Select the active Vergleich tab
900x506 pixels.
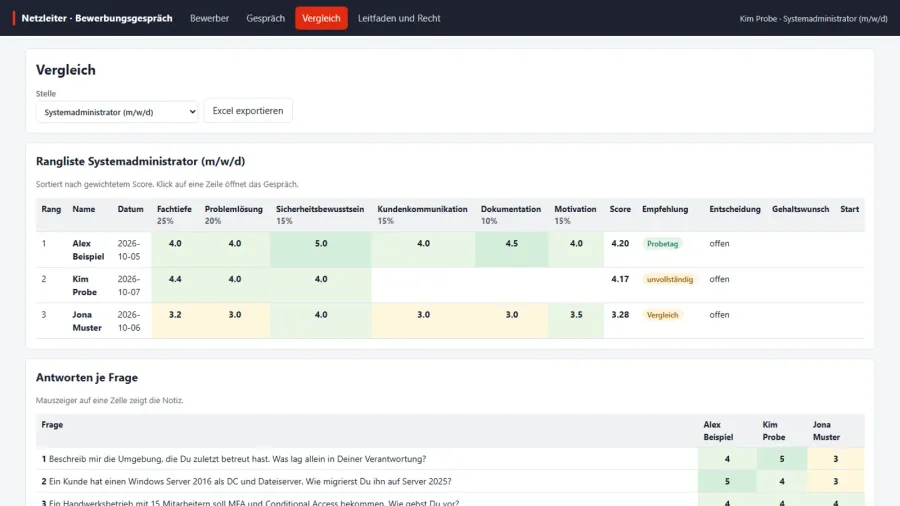321,18
